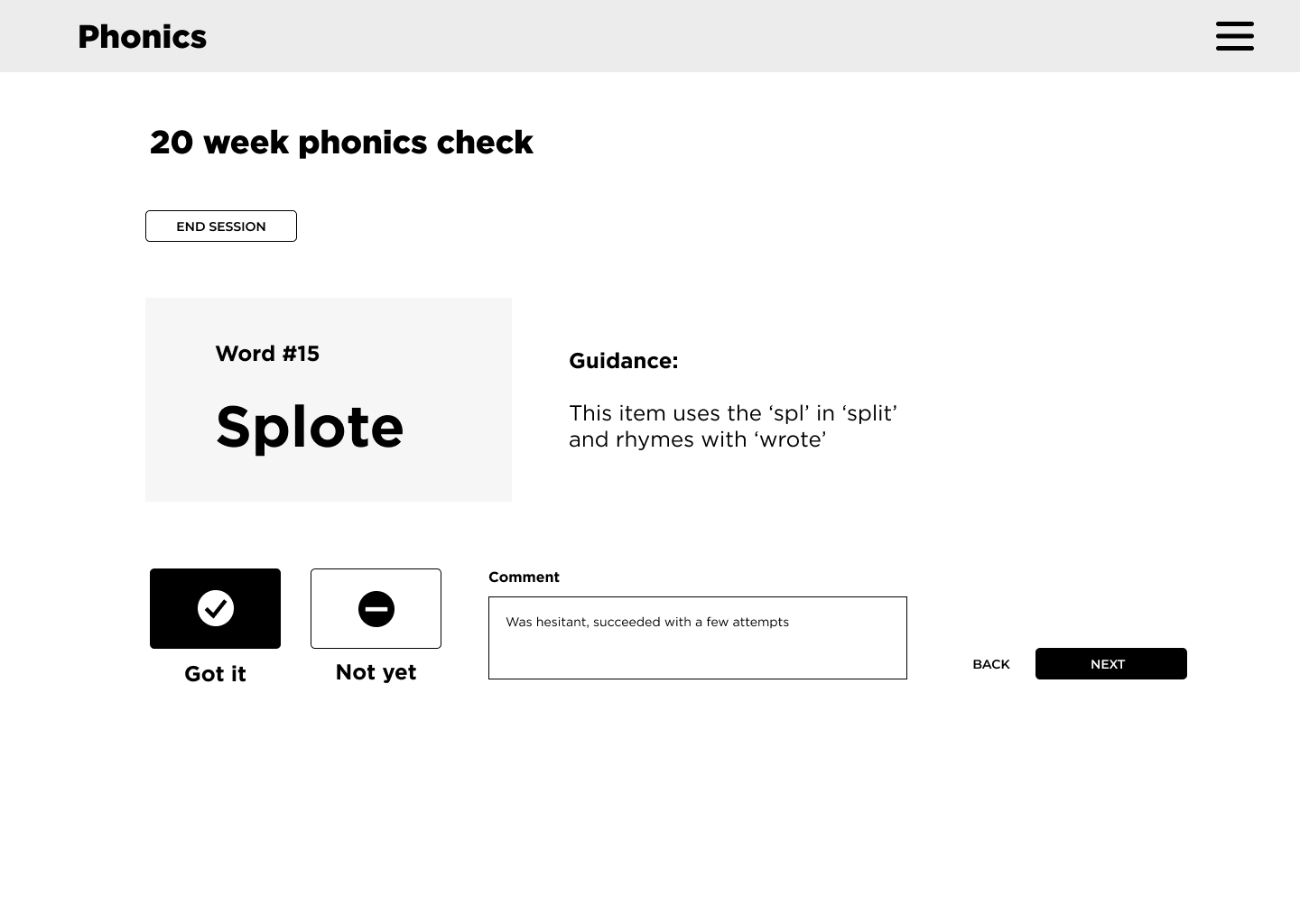Click the 'spl' in 'split' guidance line
1300x924 pixels.
pos(732,413)
